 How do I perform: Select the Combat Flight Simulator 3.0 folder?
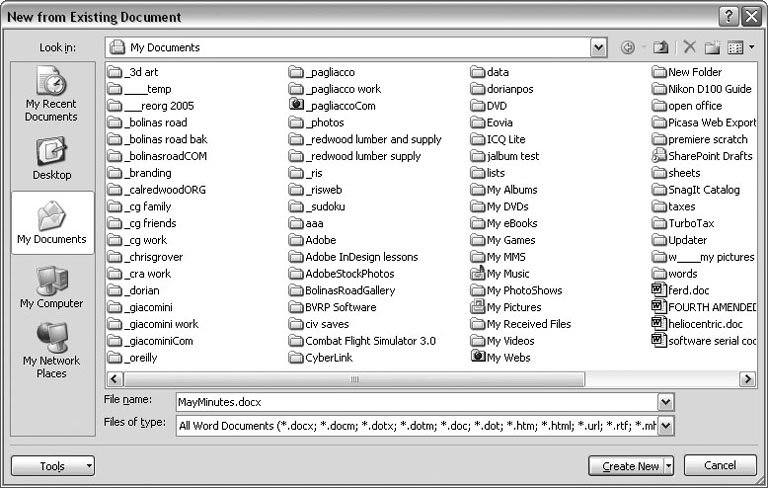[362, 341]
